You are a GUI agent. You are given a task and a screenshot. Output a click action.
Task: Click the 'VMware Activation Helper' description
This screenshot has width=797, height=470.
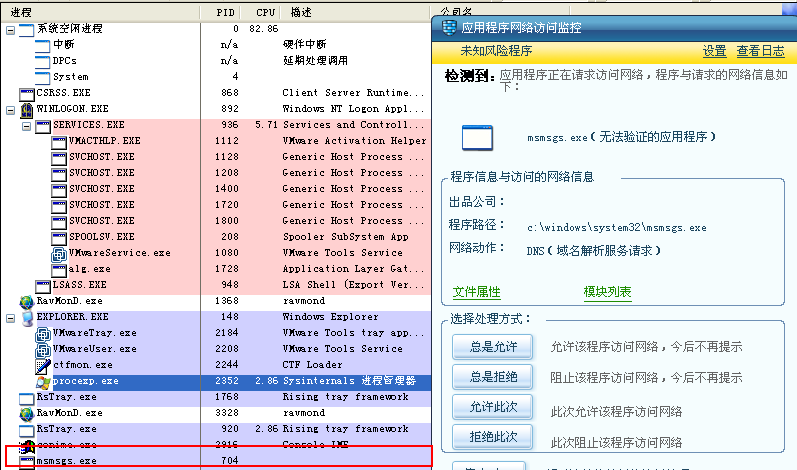tap(354, 141)
